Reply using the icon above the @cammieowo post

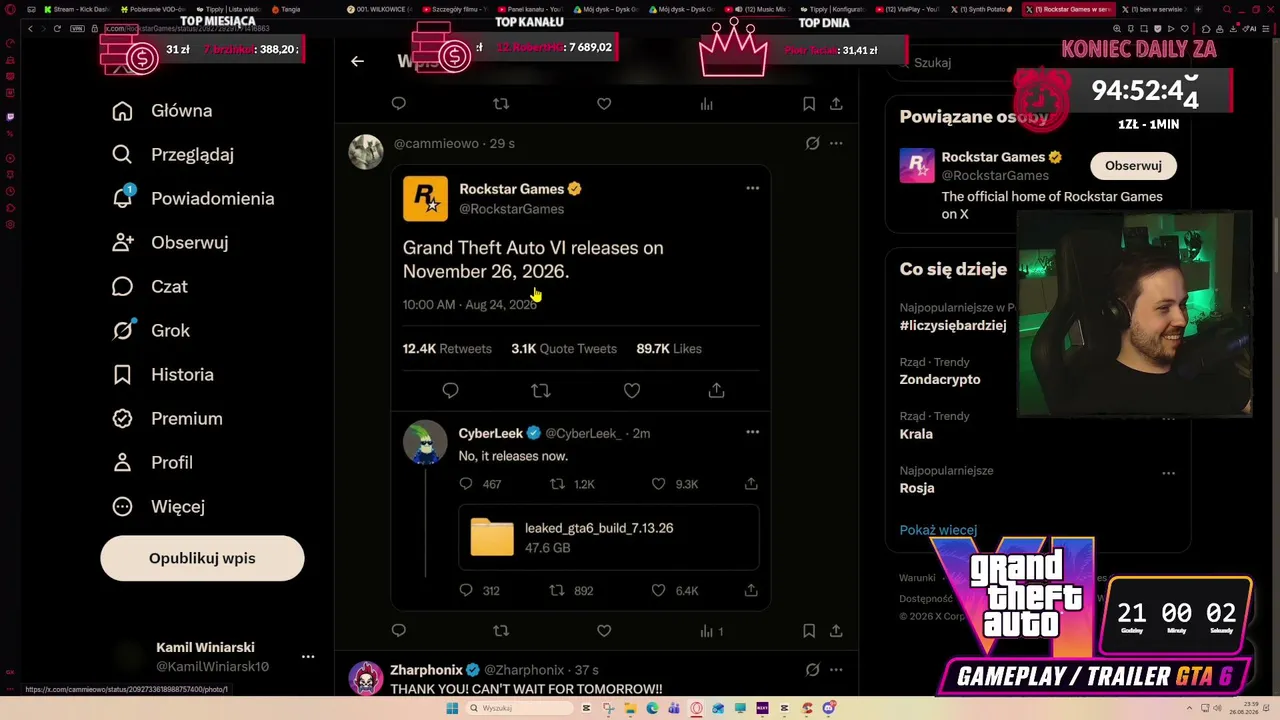[399, 104]
